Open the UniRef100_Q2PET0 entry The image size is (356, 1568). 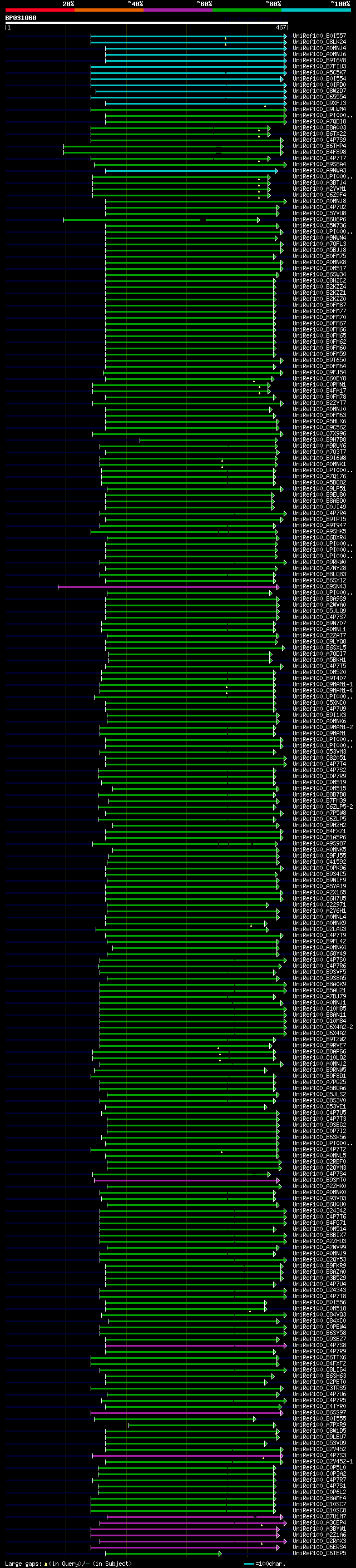[319, 1382]
